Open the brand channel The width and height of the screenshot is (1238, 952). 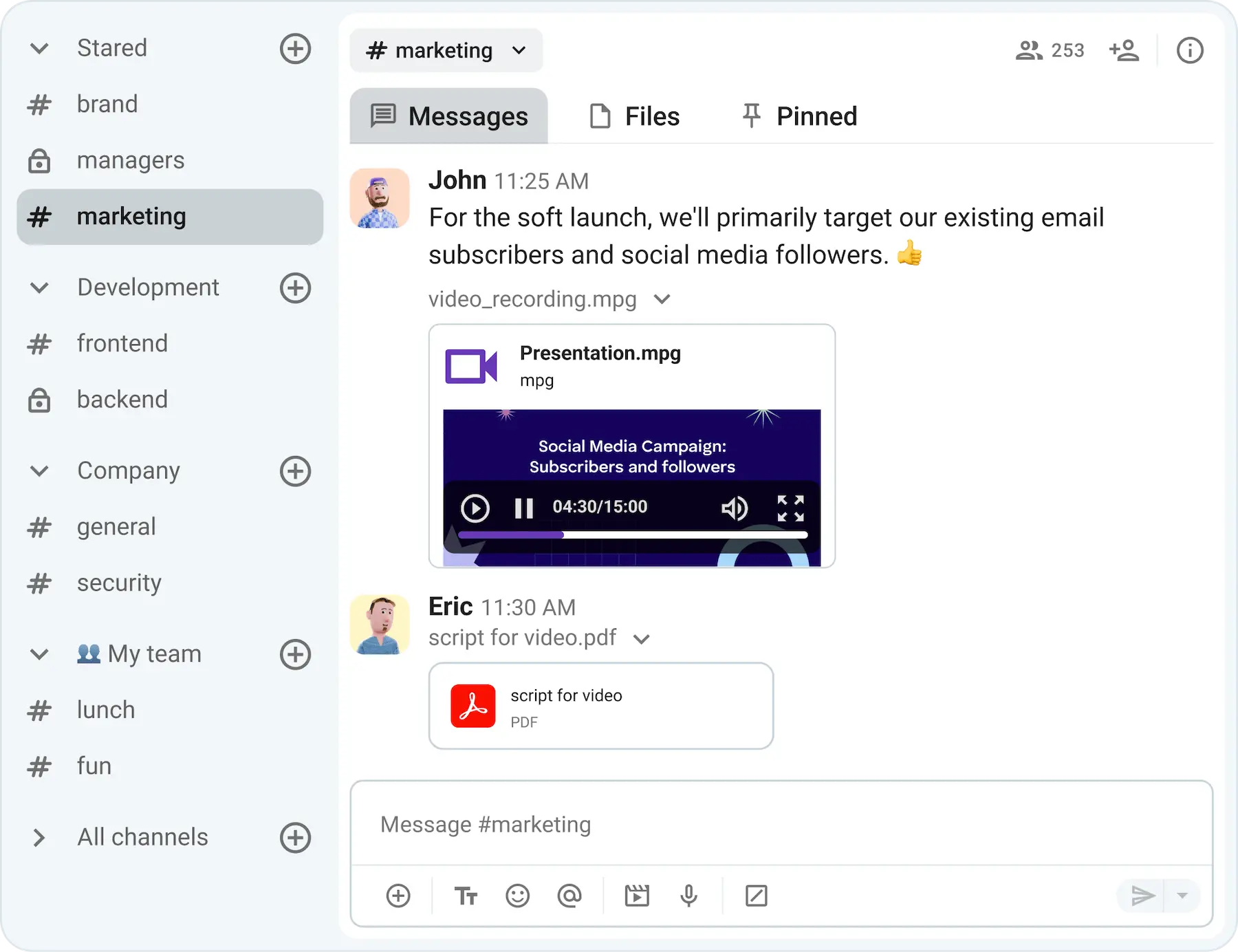[x=170, y=105]
